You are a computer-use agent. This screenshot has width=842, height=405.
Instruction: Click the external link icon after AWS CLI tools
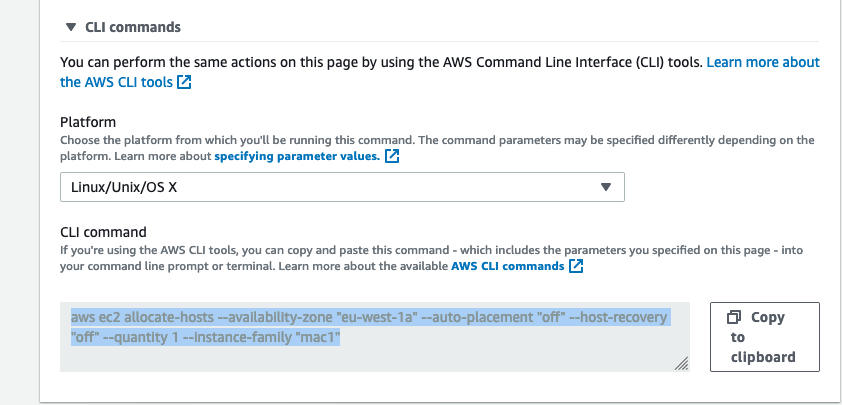click(x=184, y=82)
